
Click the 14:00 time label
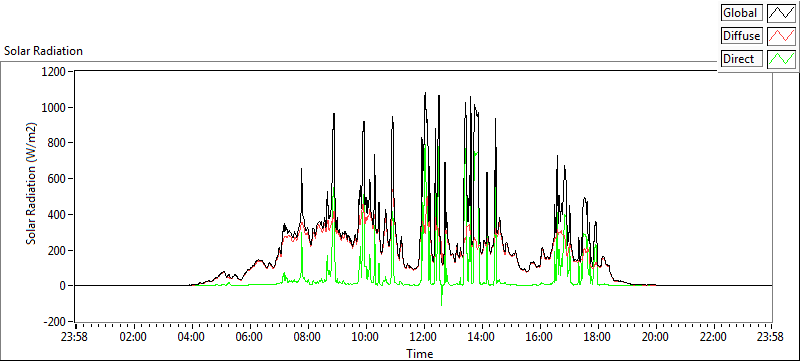pos(482,337)
